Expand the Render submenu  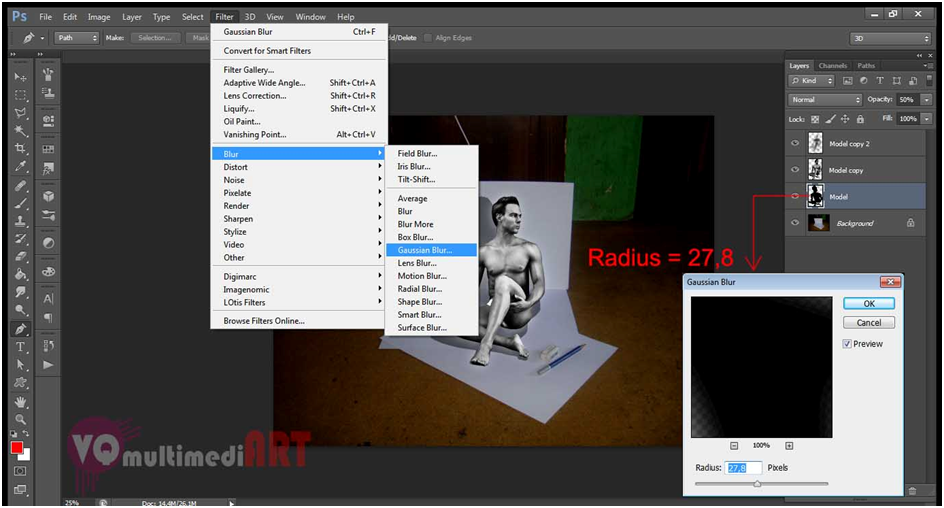pos(299,206)
